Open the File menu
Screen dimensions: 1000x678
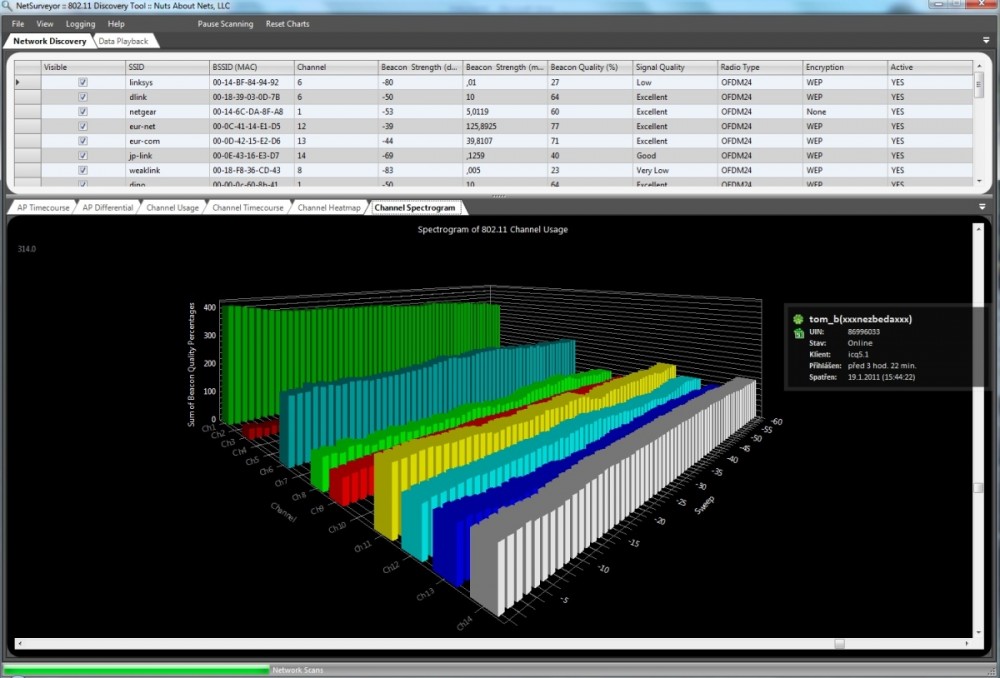(x=18, y=24)
